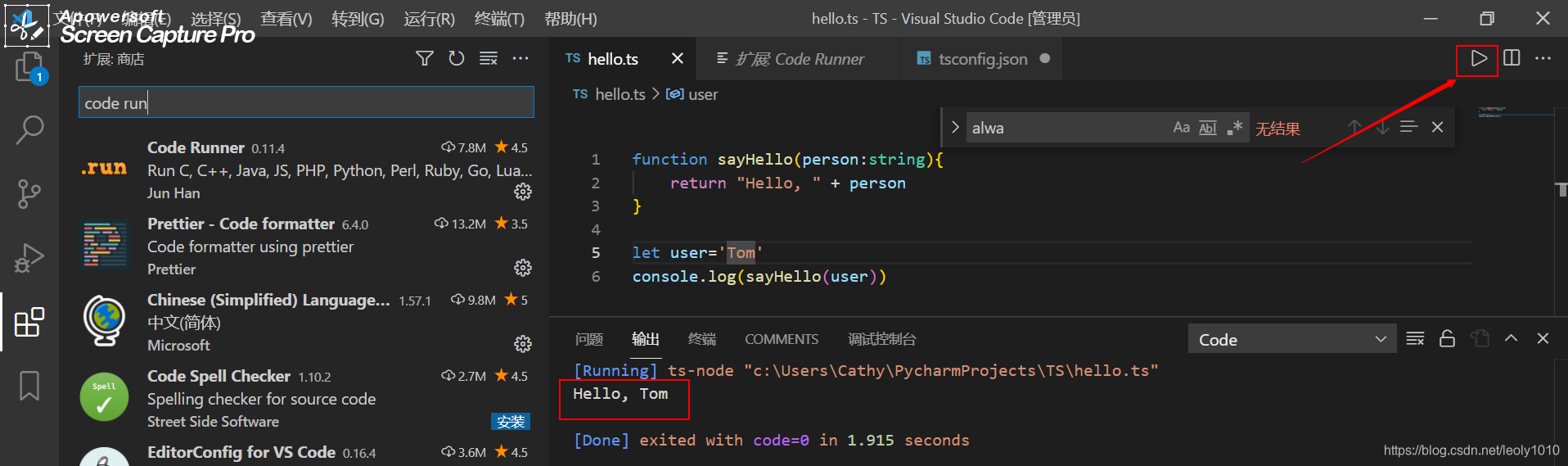The height and width of the screenshot is (466, 1568).
Task: Focus the extensions search box
Action: (306, 102)
